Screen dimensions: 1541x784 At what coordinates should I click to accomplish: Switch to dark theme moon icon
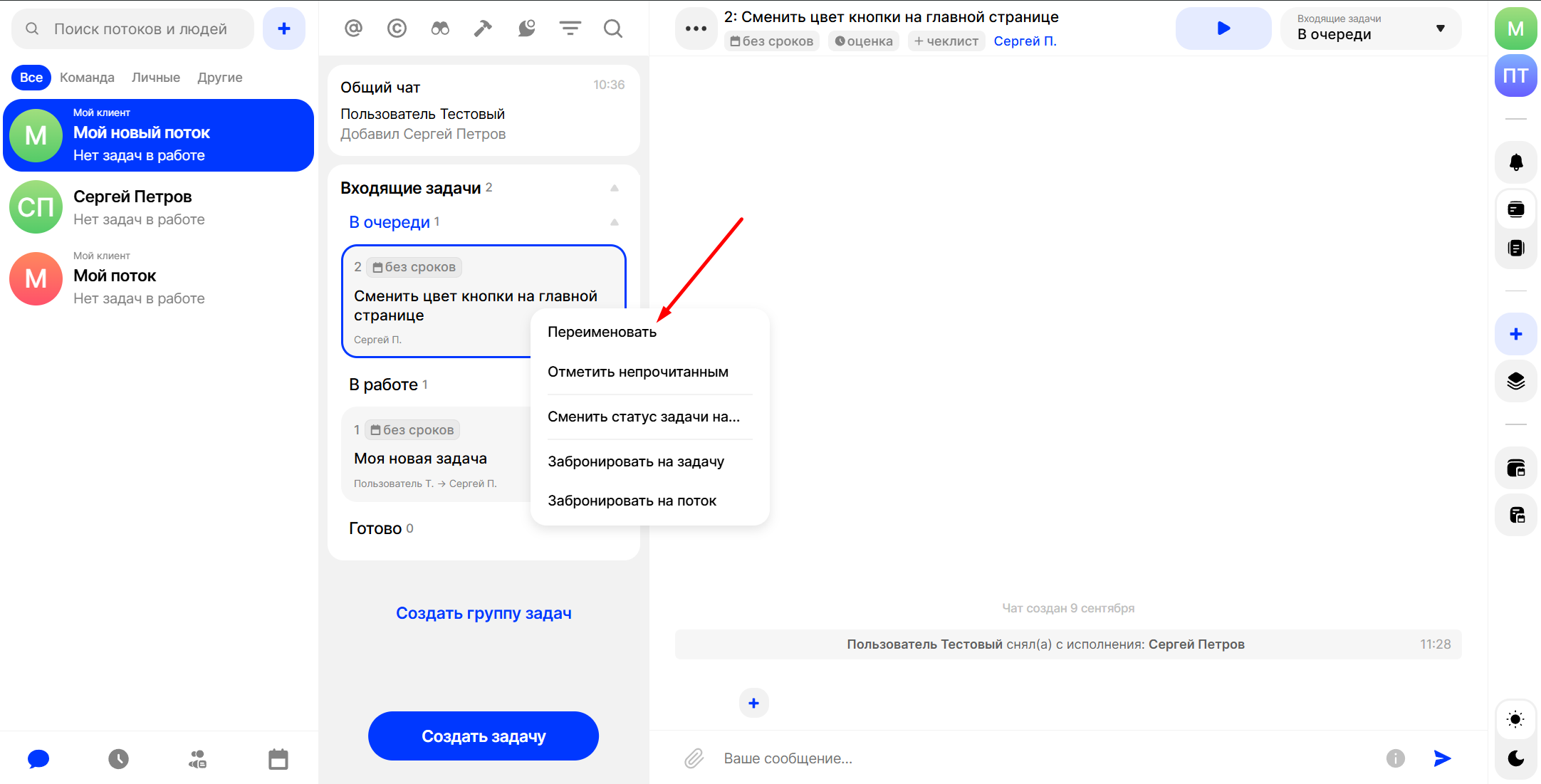click(x=1515, y=758)
